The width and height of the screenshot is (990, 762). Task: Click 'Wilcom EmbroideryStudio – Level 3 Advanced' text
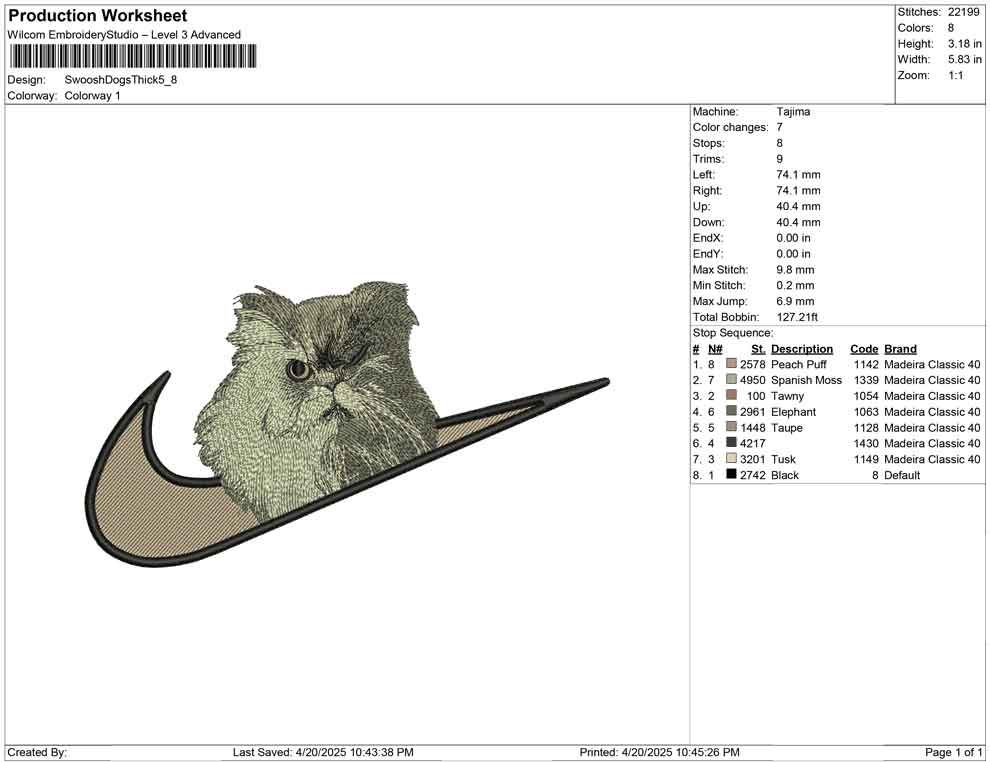coord(124,35)
